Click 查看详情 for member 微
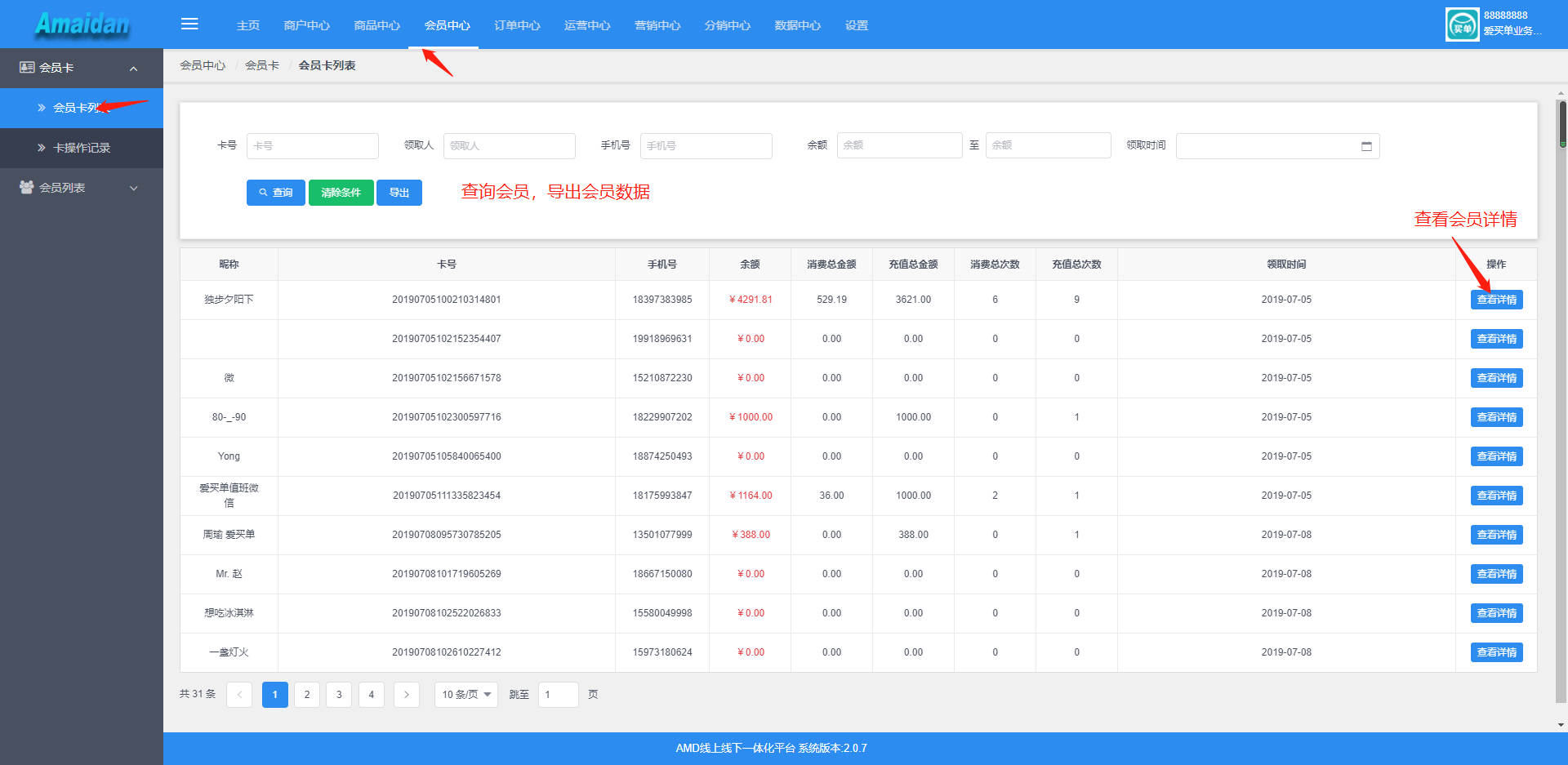1568x765 pixels. point(1497,378)
